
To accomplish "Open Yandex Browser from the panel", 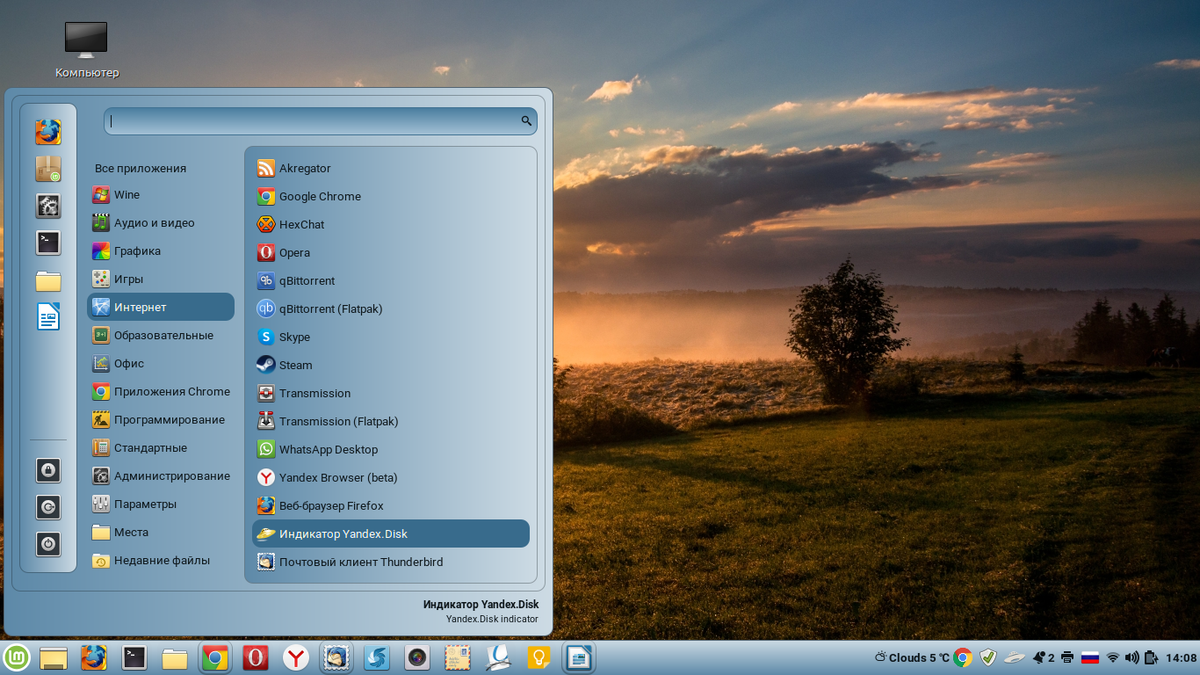I will [295, 657].
